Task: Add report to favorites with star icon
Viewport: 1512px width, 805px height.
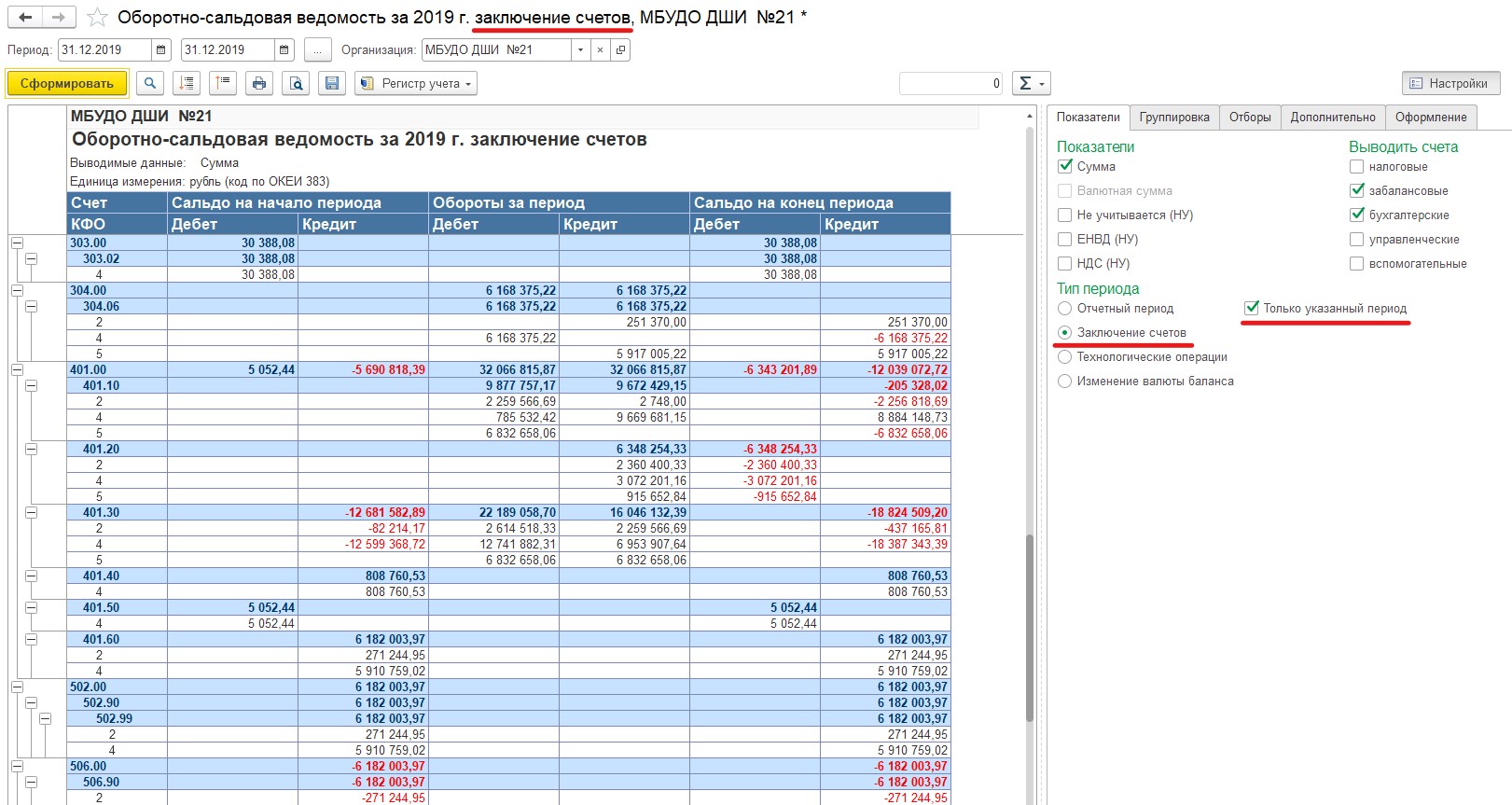Action: pos(97,18)
